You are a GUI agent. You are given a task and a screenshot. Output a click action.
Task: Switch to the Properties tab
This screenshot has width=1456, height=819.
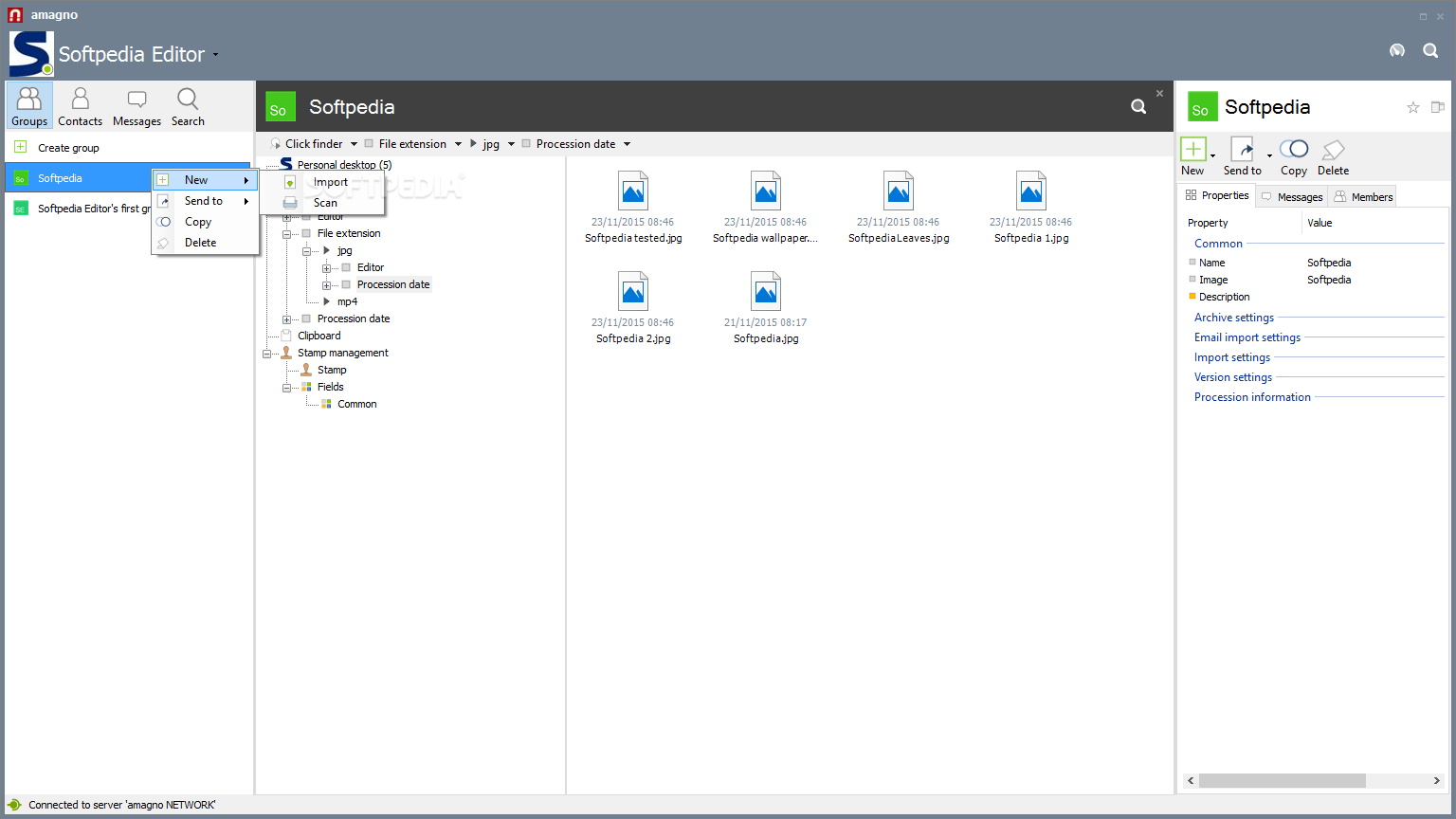point(1217,195)
